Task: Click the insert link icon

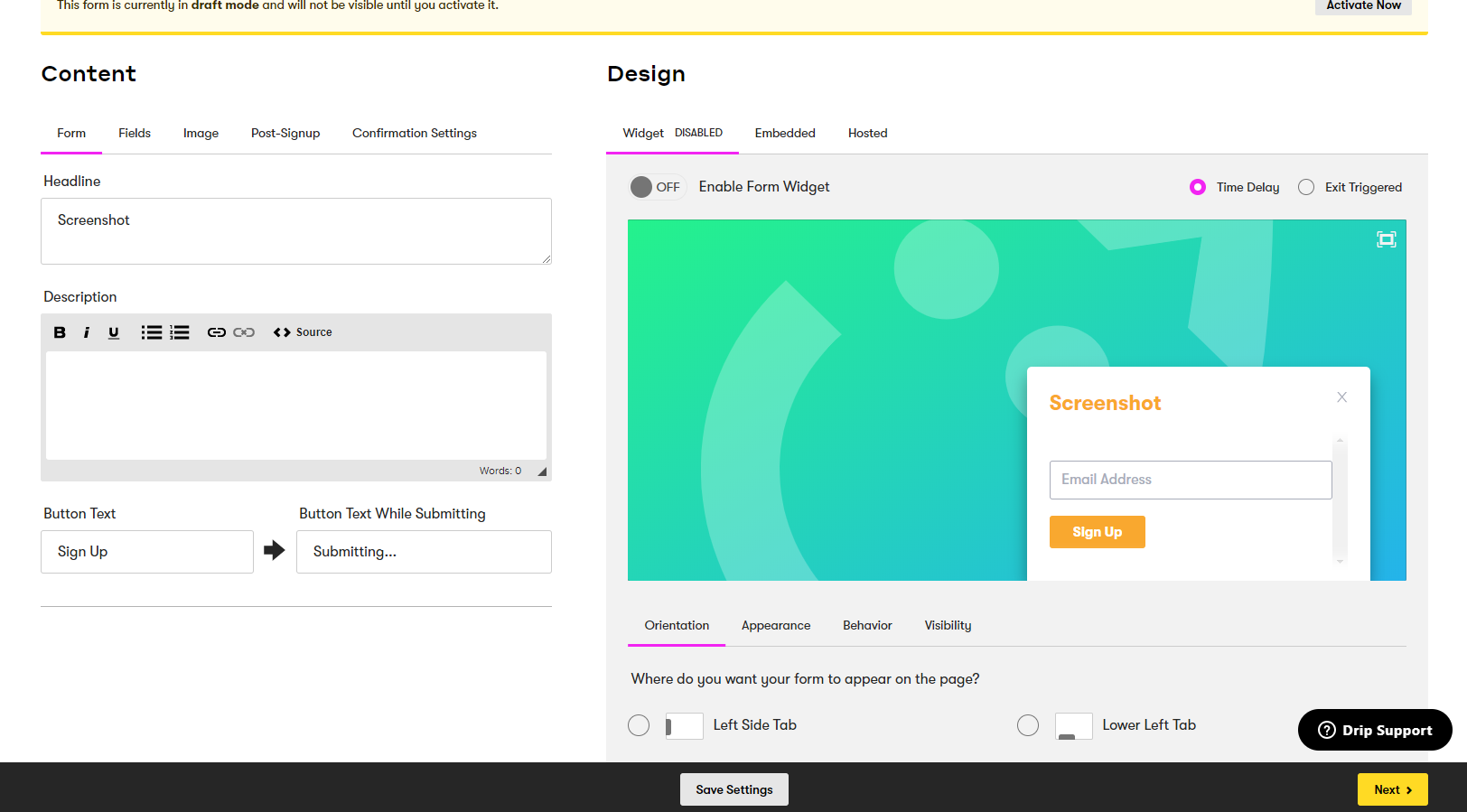Action: [216, 332]
